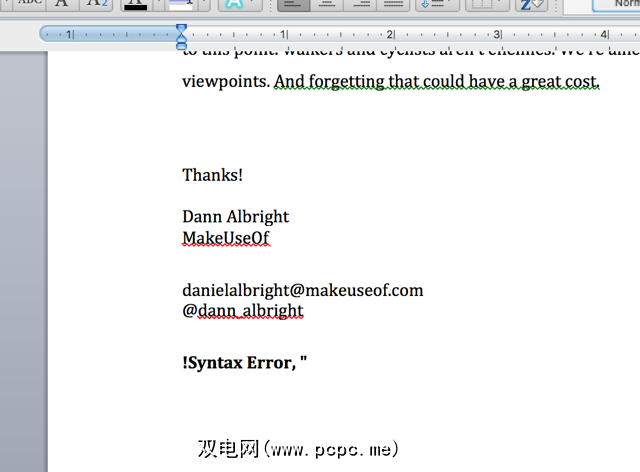The image size is (640, 472).
Task: Click the align text right button
Action: (x=360, y=5)
